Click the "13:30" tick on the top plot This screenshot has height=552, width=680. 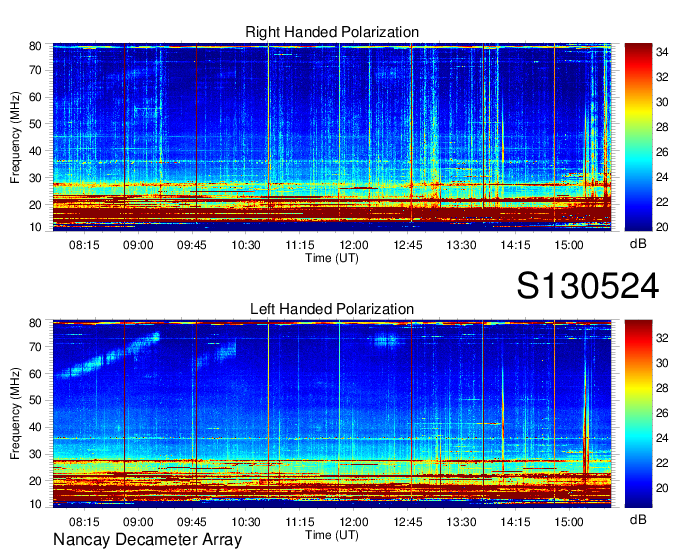pos(461,245)
